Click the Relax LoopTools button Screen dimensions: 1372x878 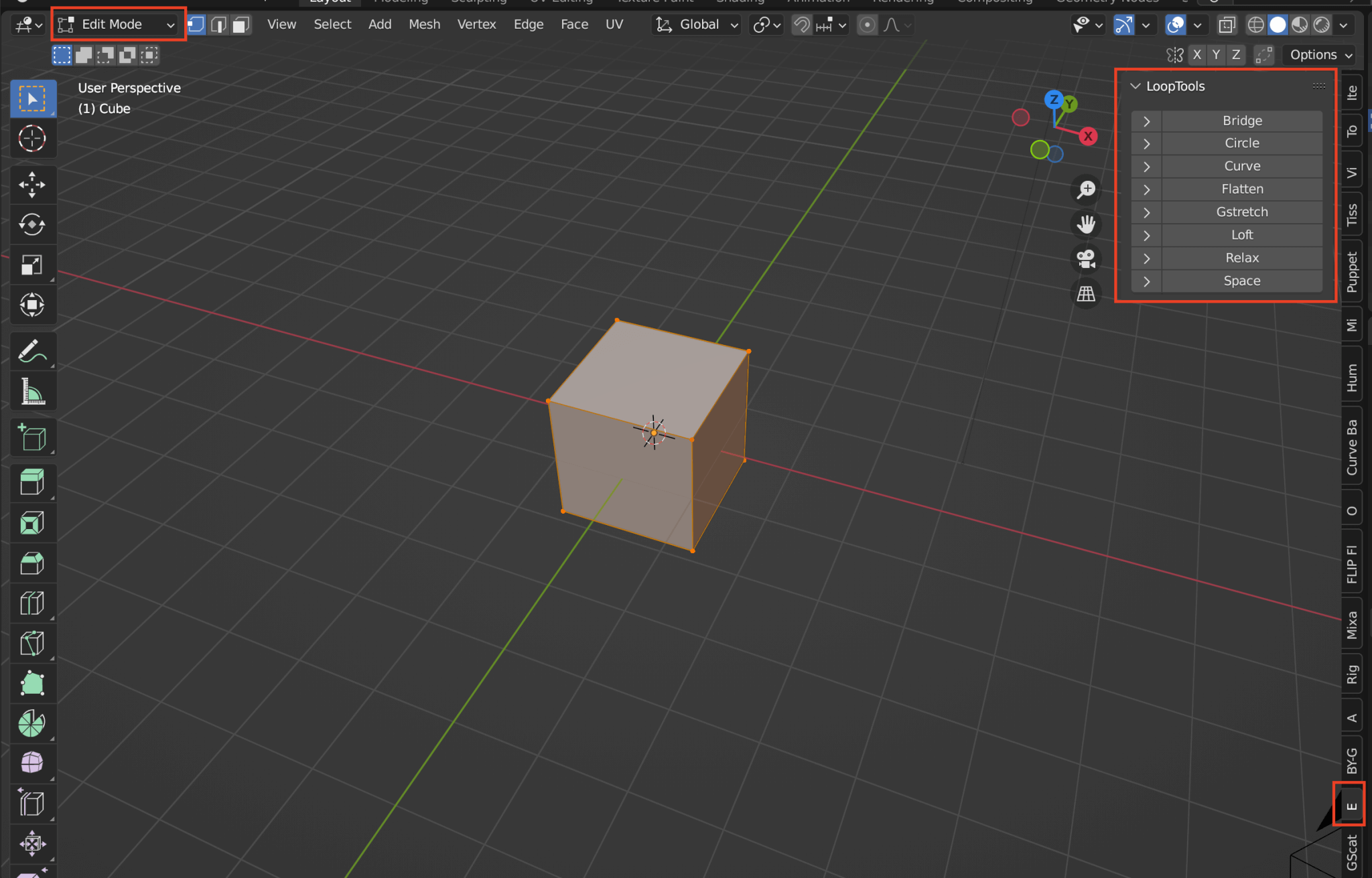(1241, 258)
